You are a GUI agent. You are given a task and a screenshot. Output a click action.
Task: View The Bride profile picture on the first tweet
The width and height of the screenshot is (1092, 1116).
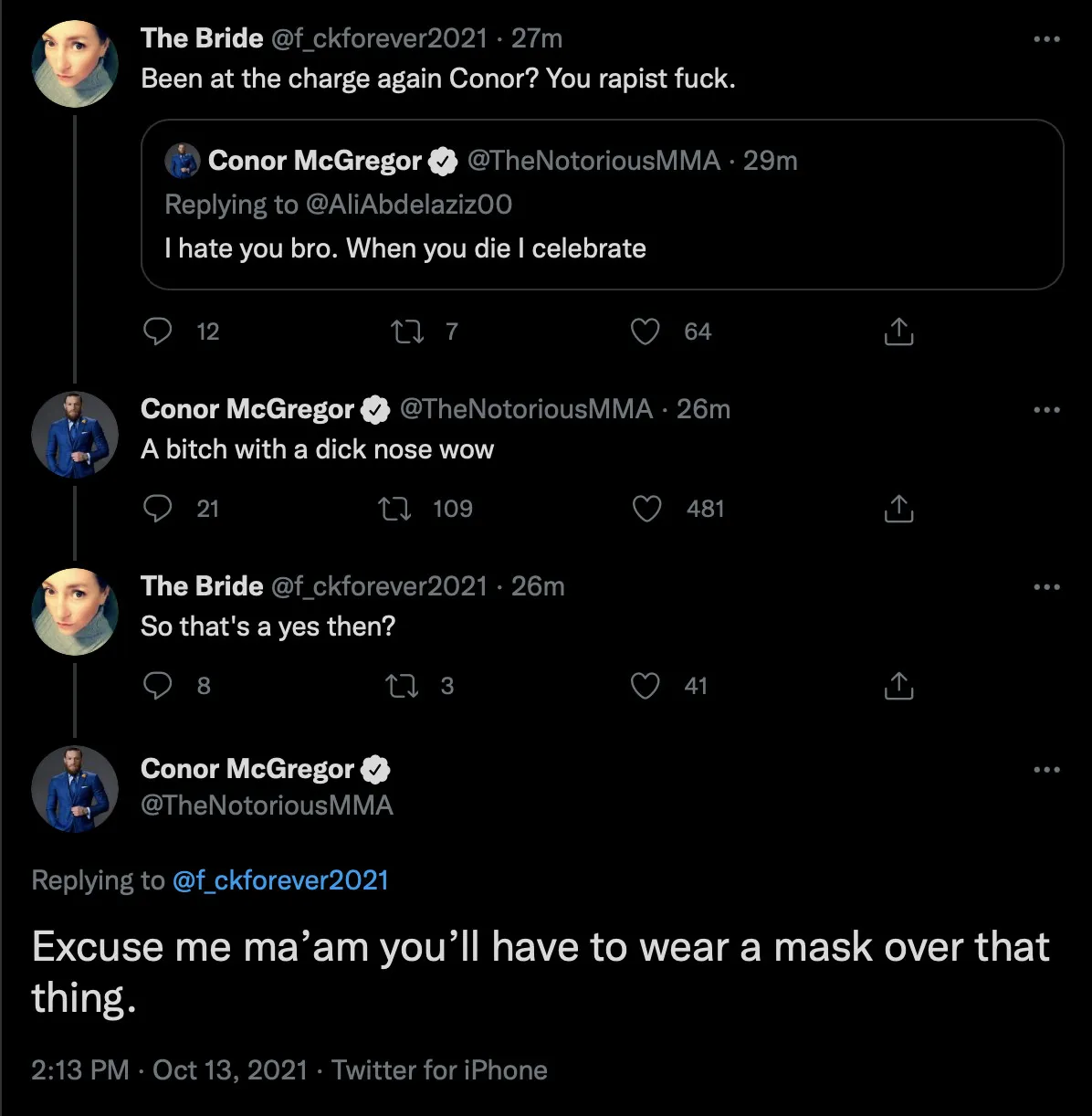pyautogui.click(x=75, y=64)
